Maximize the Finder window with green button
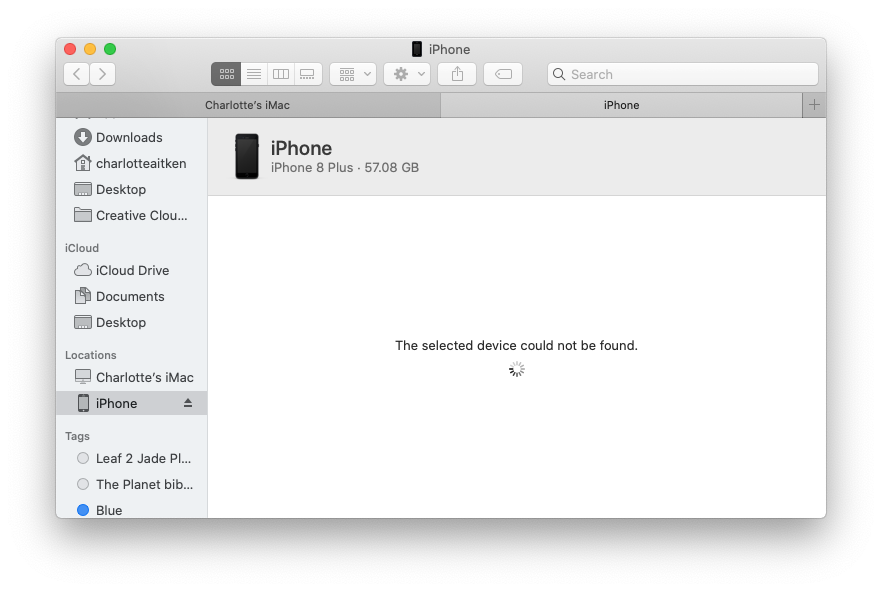 (110, 49)
